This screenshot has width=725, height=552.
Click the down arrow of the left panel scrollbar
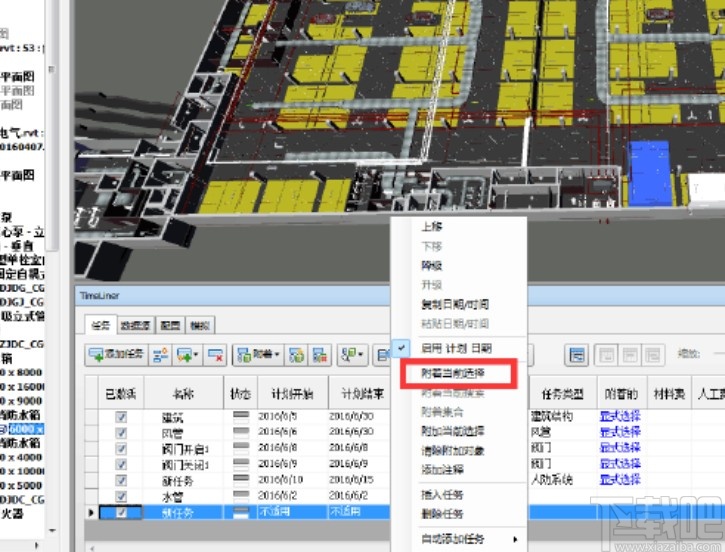pyautogui.click(x=52, y=530)
